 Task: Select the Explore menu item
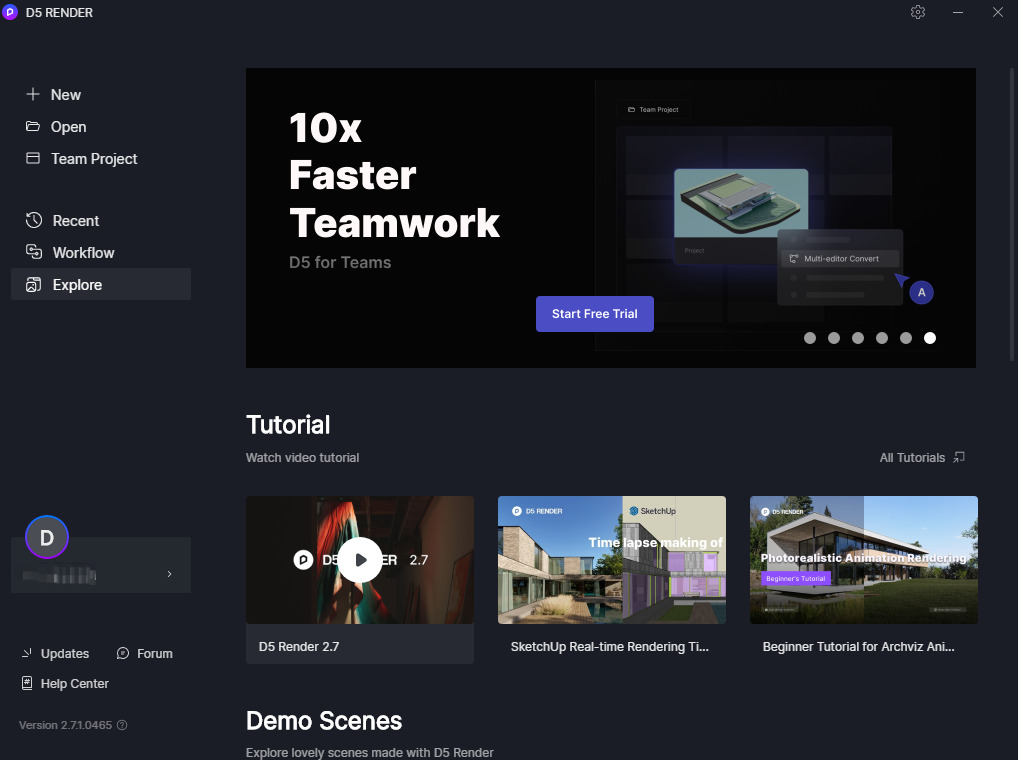point(101,284)
